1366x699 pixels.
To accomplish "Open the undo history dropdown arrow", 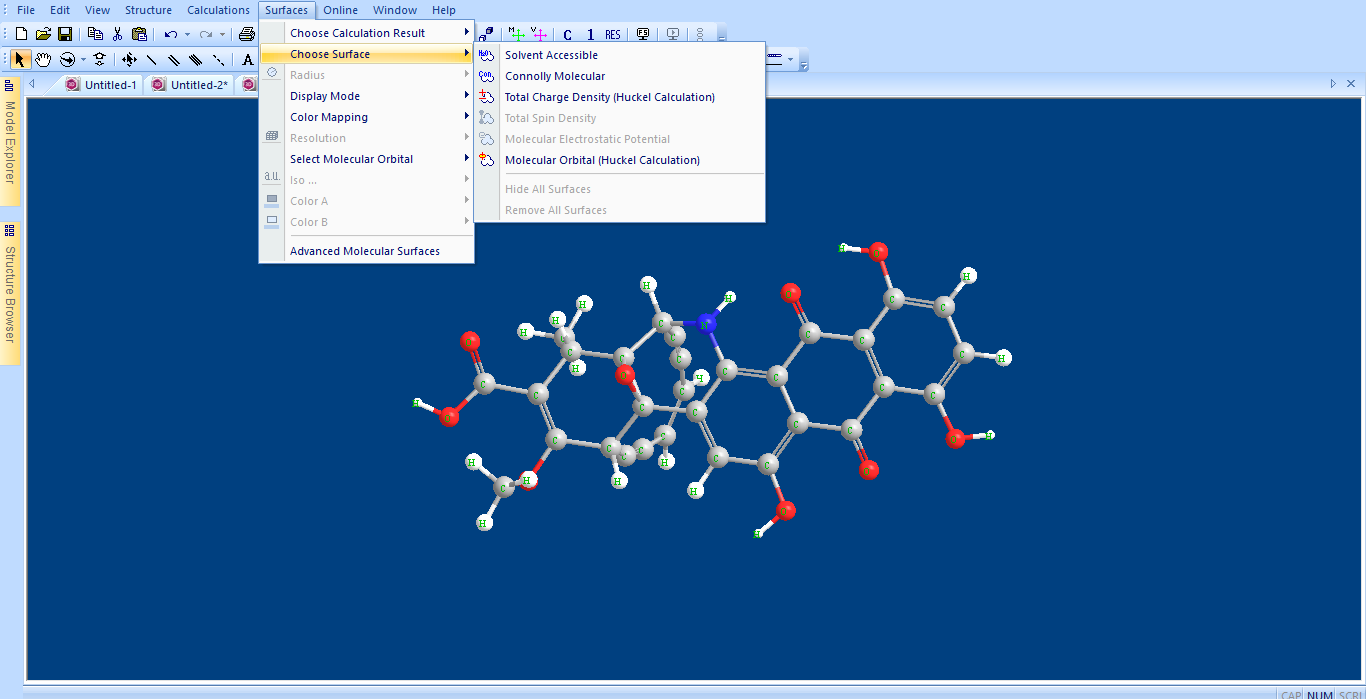I will [x=188, y=35].
